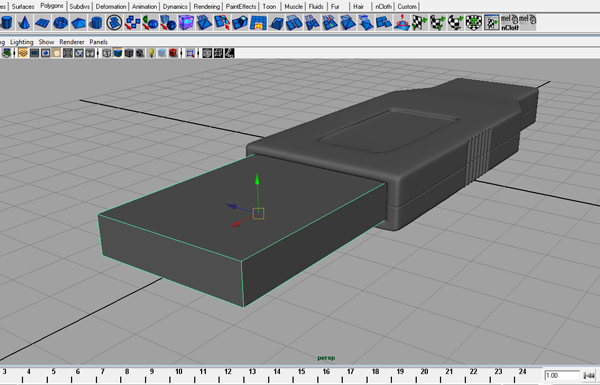Viewport: 600px width, 385px height.
Task: Switch to the Rendering shelf tab
Action: click(x=207, y=7)
